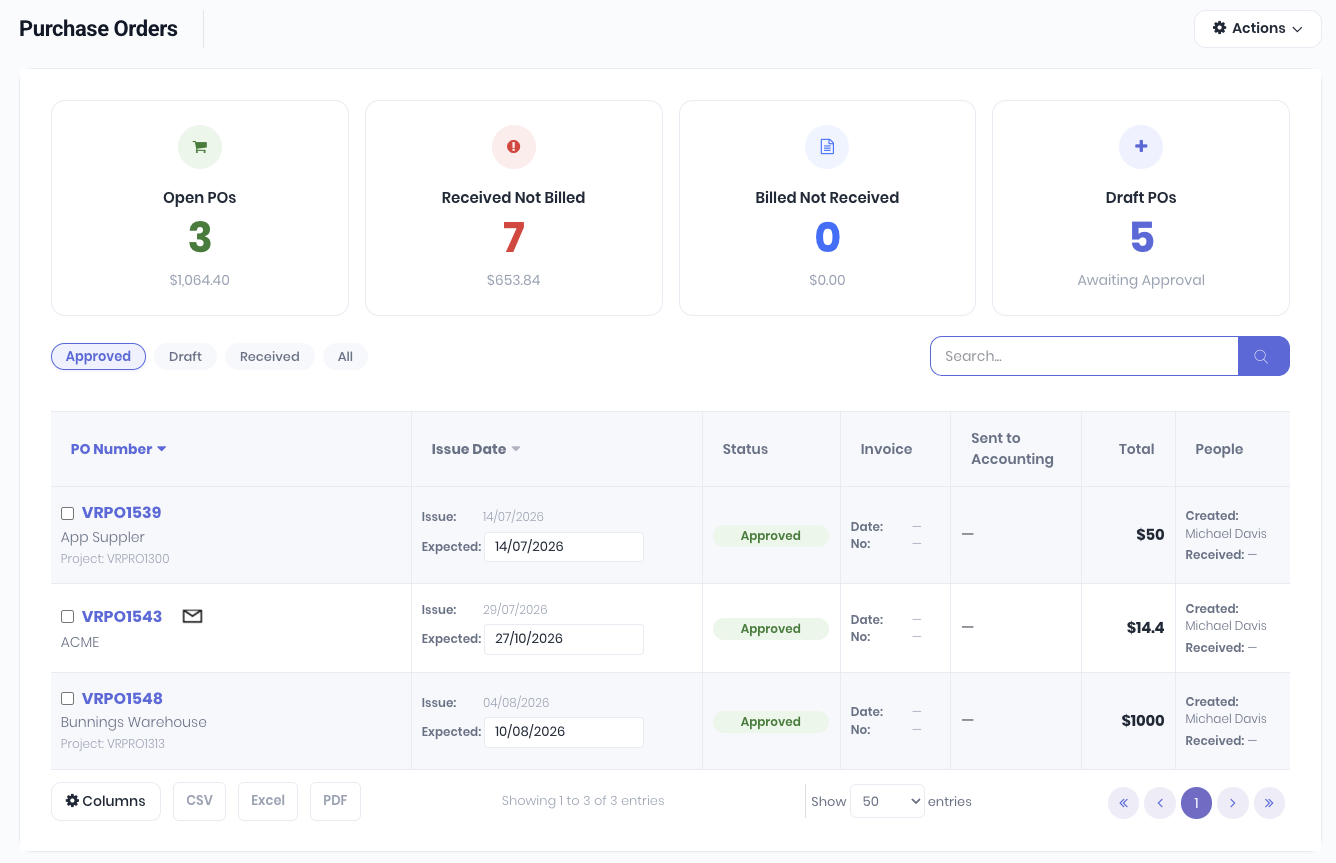The height and width of the screenshot is (863, 1336).
Task: Click the Draft POs plus icon
Action: point(1141,147)
